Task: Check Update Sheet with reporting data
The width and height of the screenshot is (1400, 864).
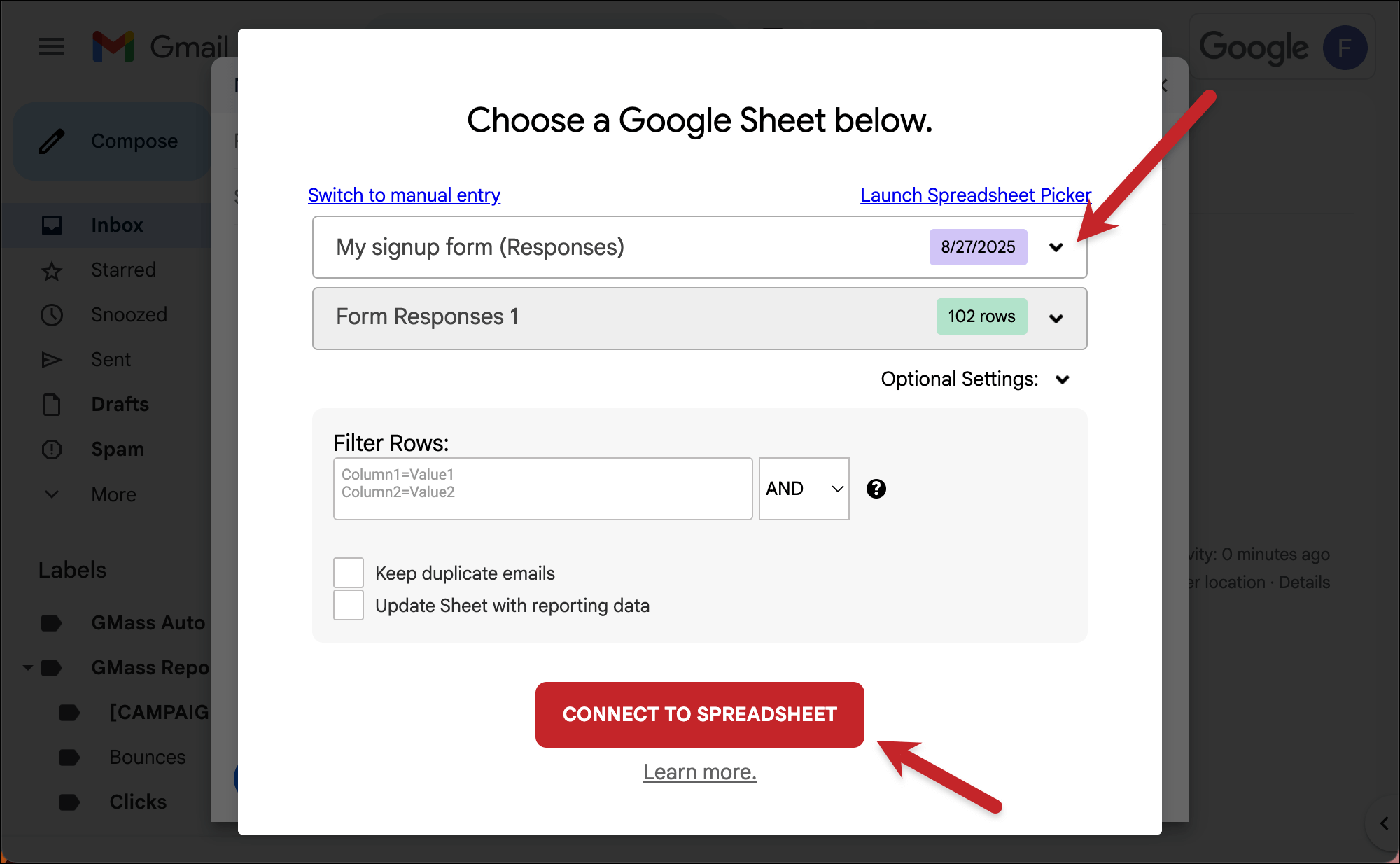Action: 348,605
